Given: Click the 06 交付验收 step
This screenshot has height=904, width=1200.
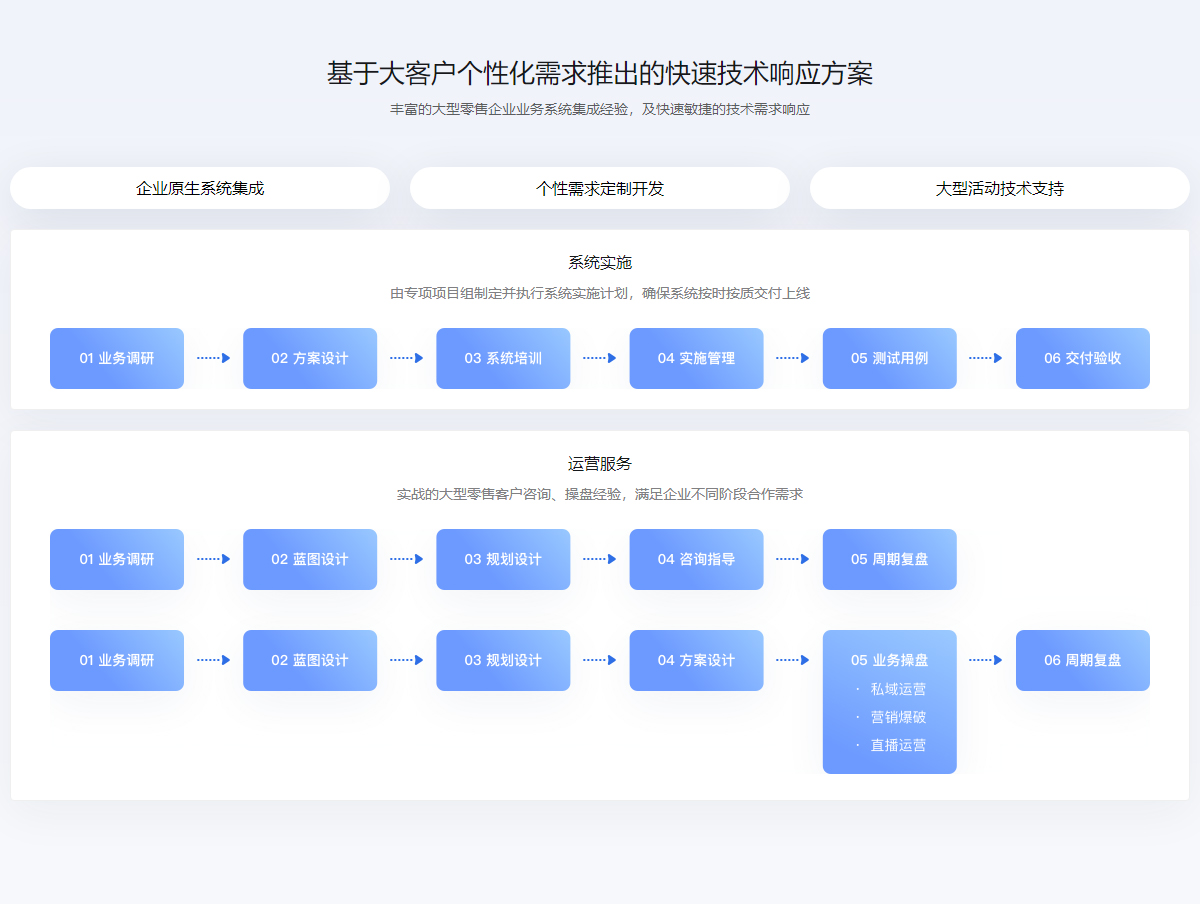Looking at the screenshot, I should [x=1083, y=358].
